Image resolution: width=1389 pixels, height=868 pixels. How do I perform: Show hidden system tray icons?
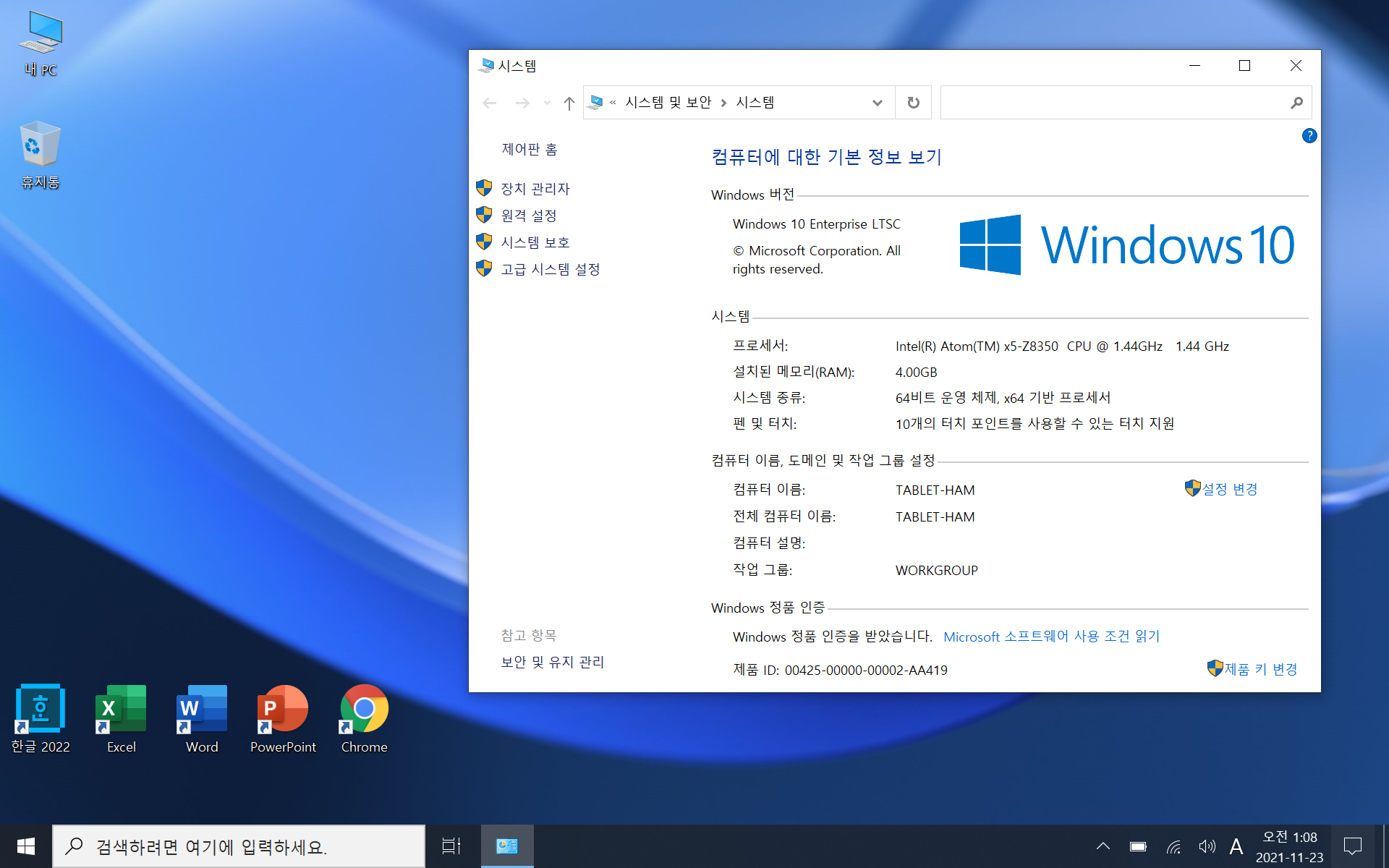[x=1103, y=846]
